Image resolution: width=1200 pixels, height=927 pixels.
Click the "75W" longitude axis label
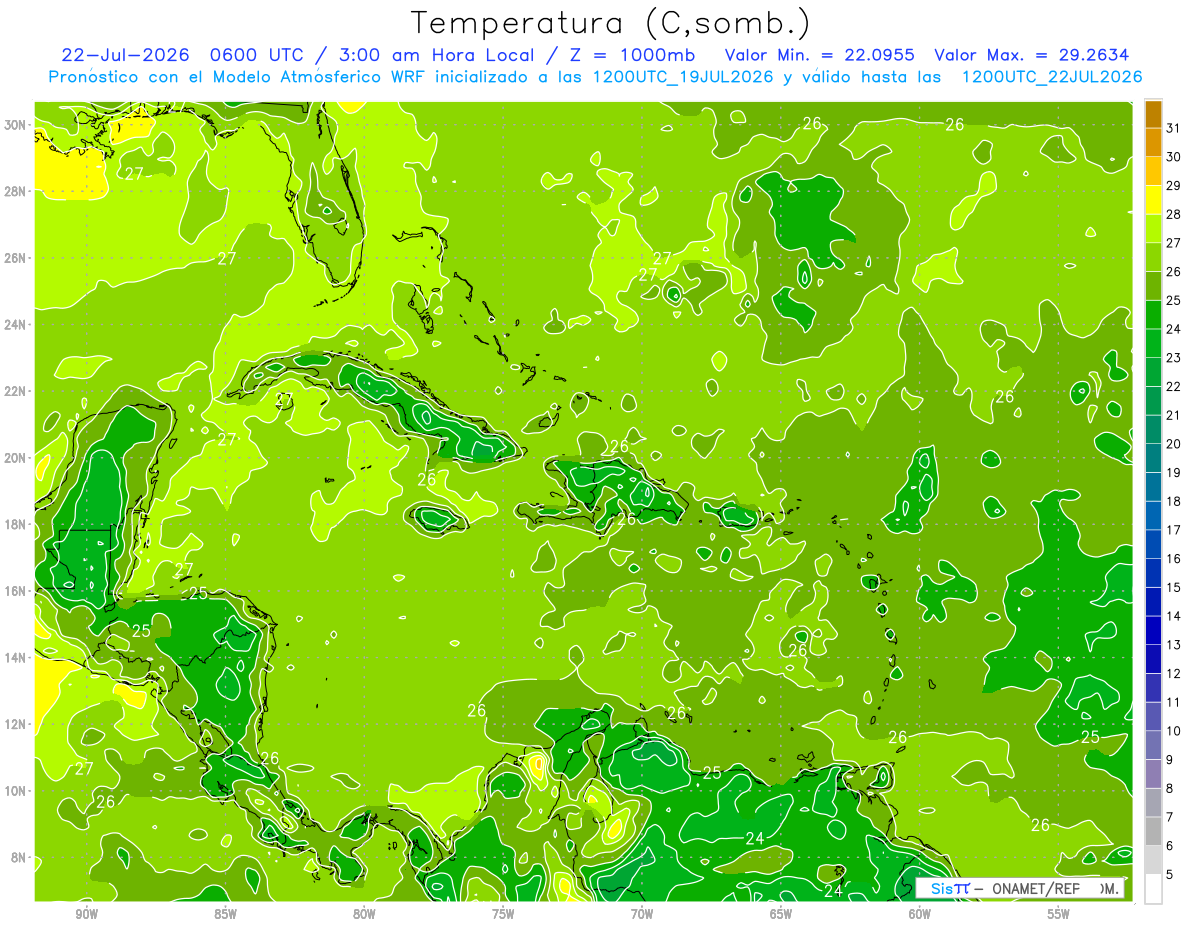(503, 915)
